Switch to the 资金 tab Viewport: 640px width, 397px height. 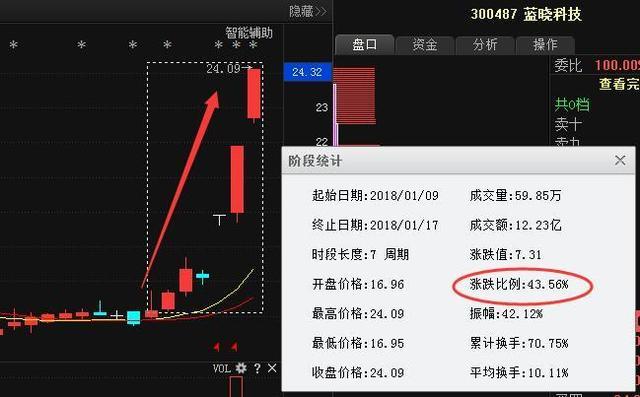pos(424,44)
